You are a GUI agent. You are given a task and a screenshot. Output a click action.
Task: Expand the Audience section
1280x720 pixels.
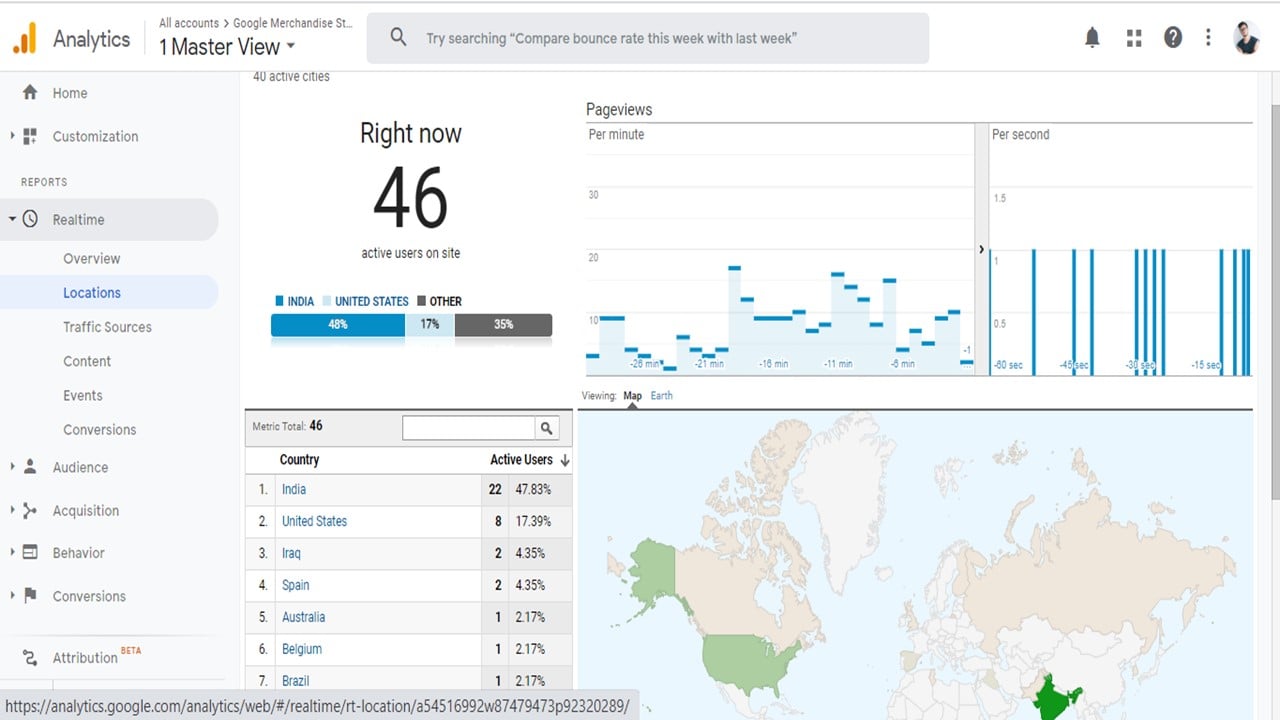point(80,467)
